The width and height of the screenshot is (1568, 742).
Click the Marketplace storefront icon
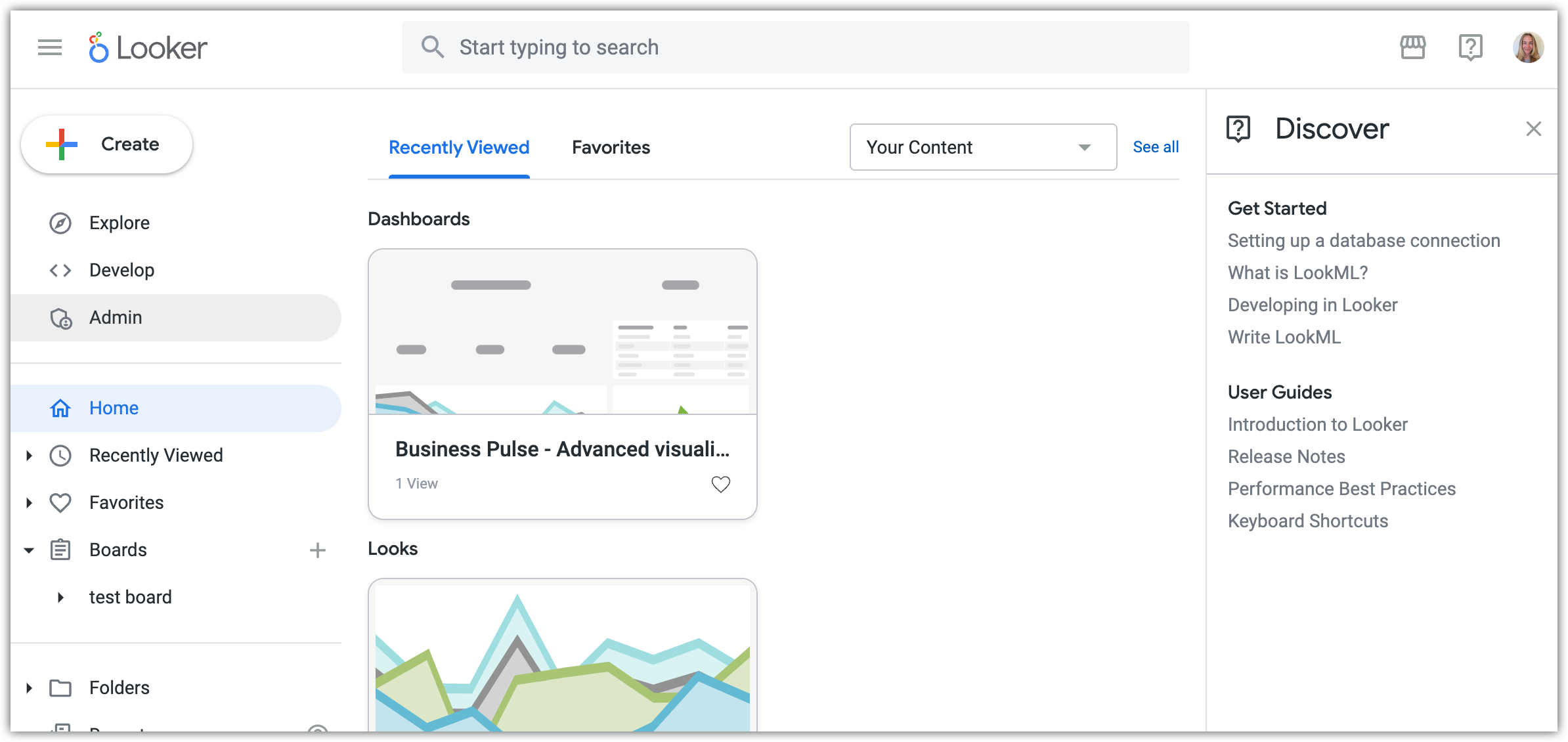tap(1412, 47)
